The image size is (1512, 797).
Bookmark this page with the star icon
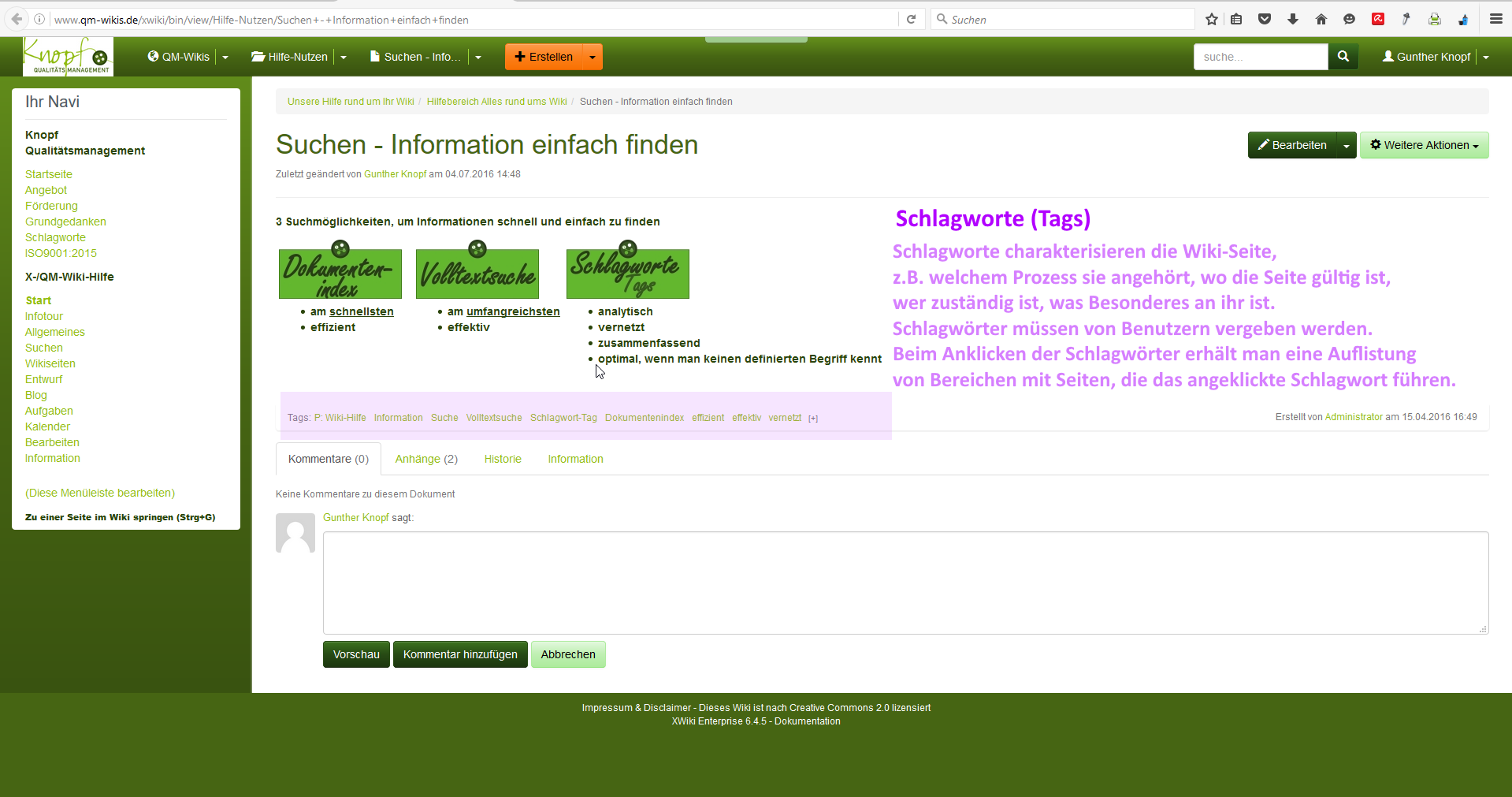tap(1212, 20)
